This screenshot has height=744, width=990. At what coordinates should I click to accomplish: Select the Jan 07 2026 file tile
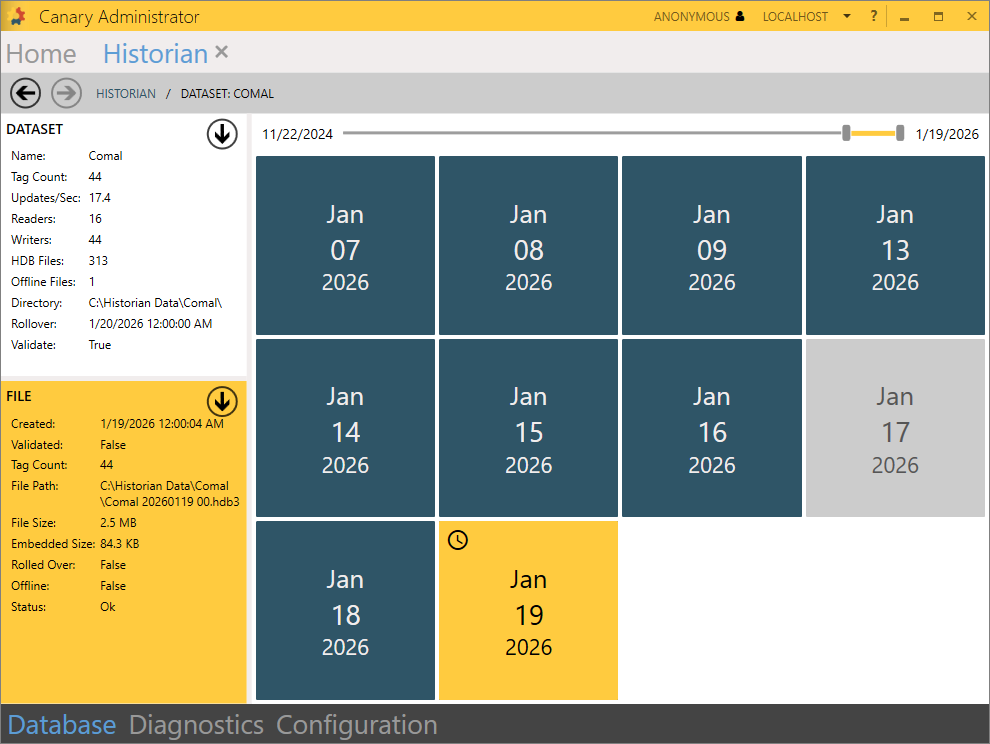pyautogui.click(x=345, y=246)
